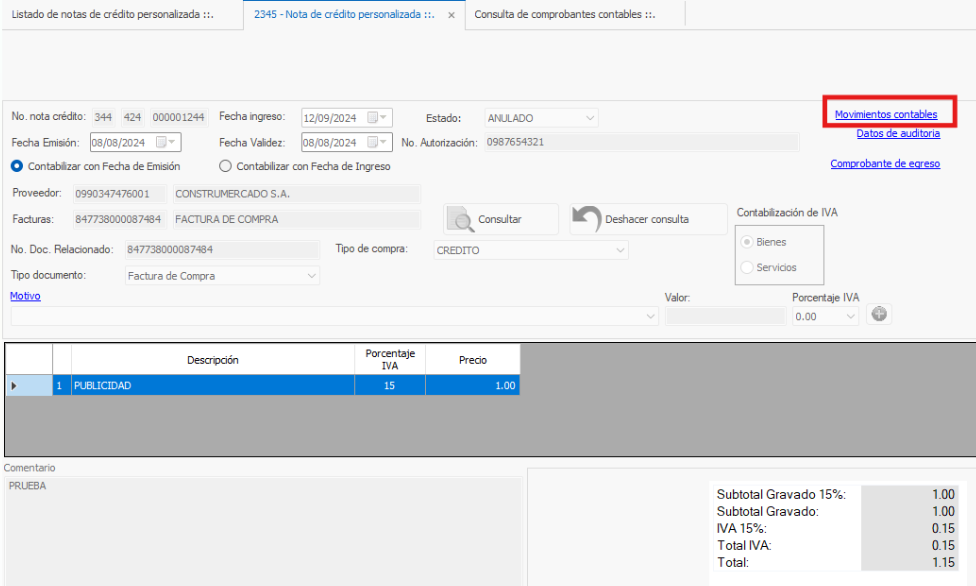Image resolution: width=976 pixels, height=586 pixels.
Task: Click the Datos de auditoria link
Action: point(898,133)
